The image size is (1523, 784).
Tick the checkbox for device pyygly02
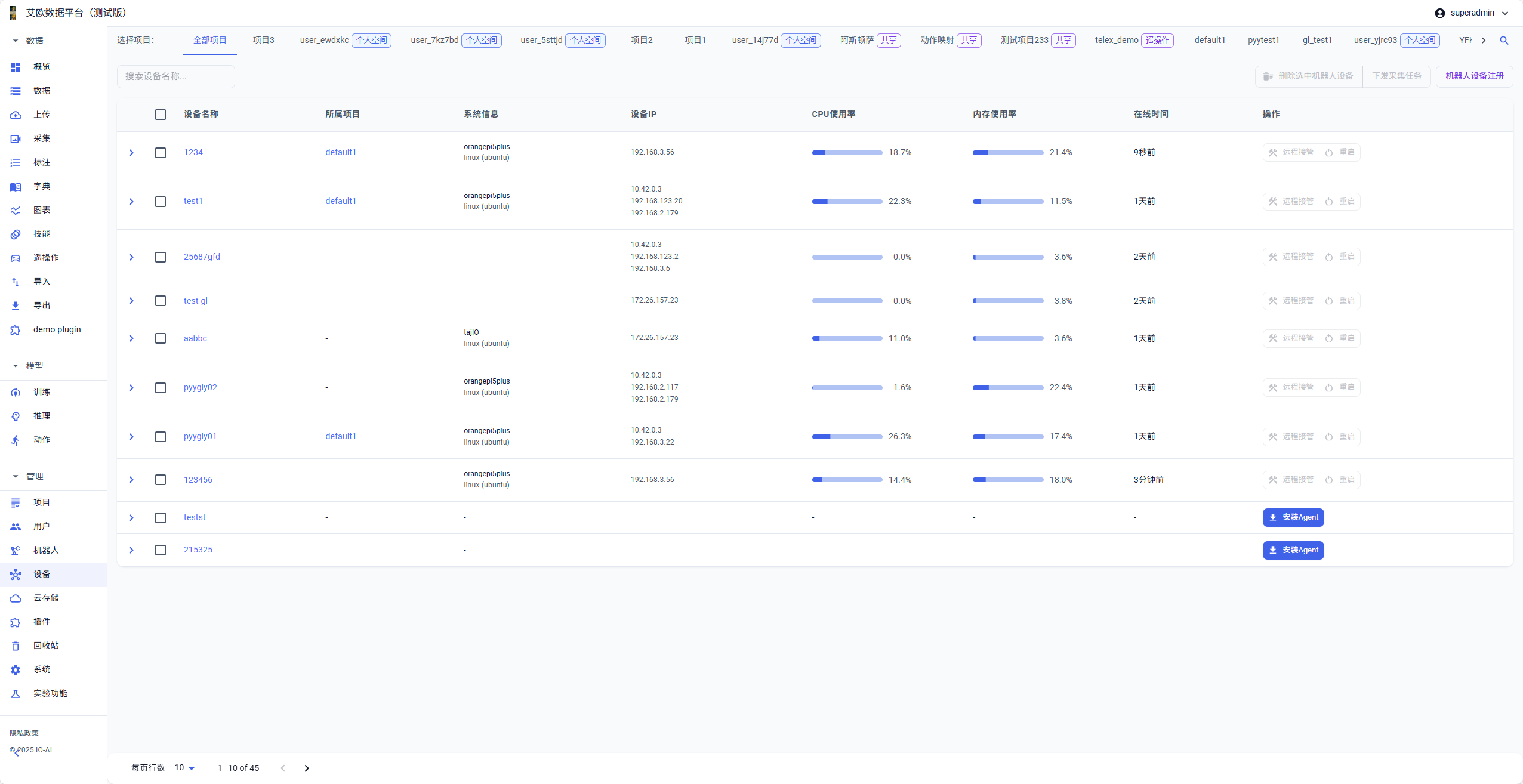tap(161, 388)
